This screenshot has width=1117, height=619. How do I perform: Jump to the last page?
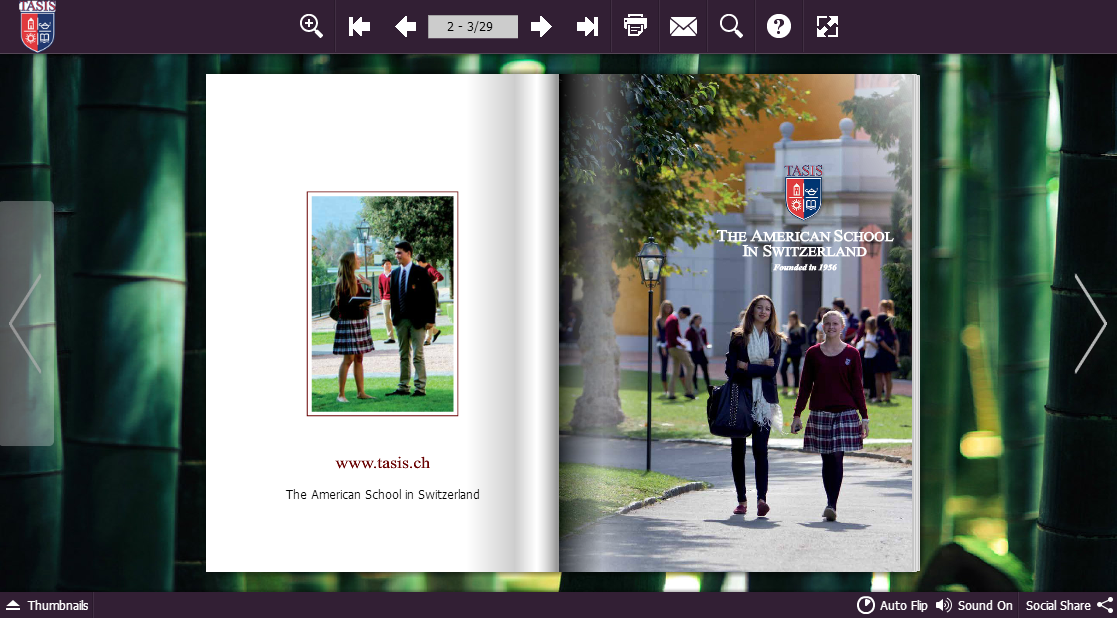coord(588,27)
